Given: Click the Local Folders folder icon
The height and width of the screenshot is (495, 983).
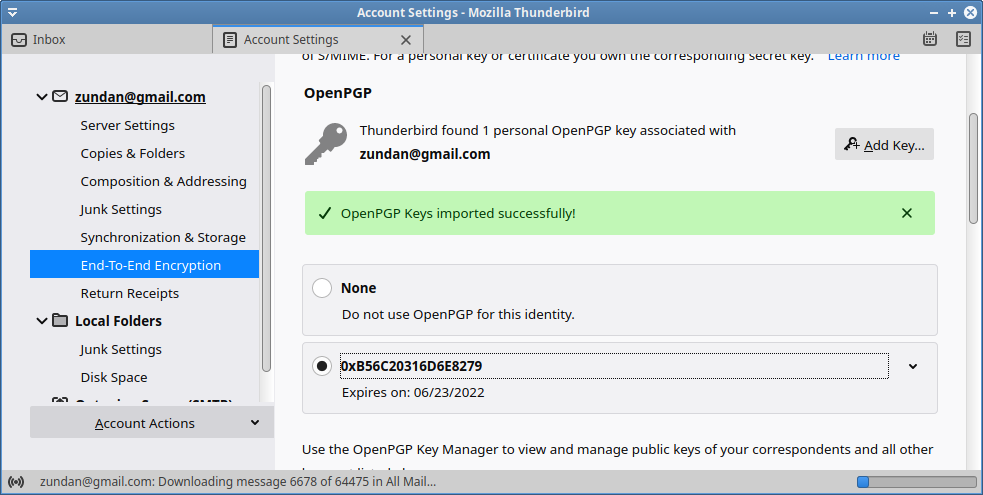Looking at the screenshot, I should tap(60, 321).
